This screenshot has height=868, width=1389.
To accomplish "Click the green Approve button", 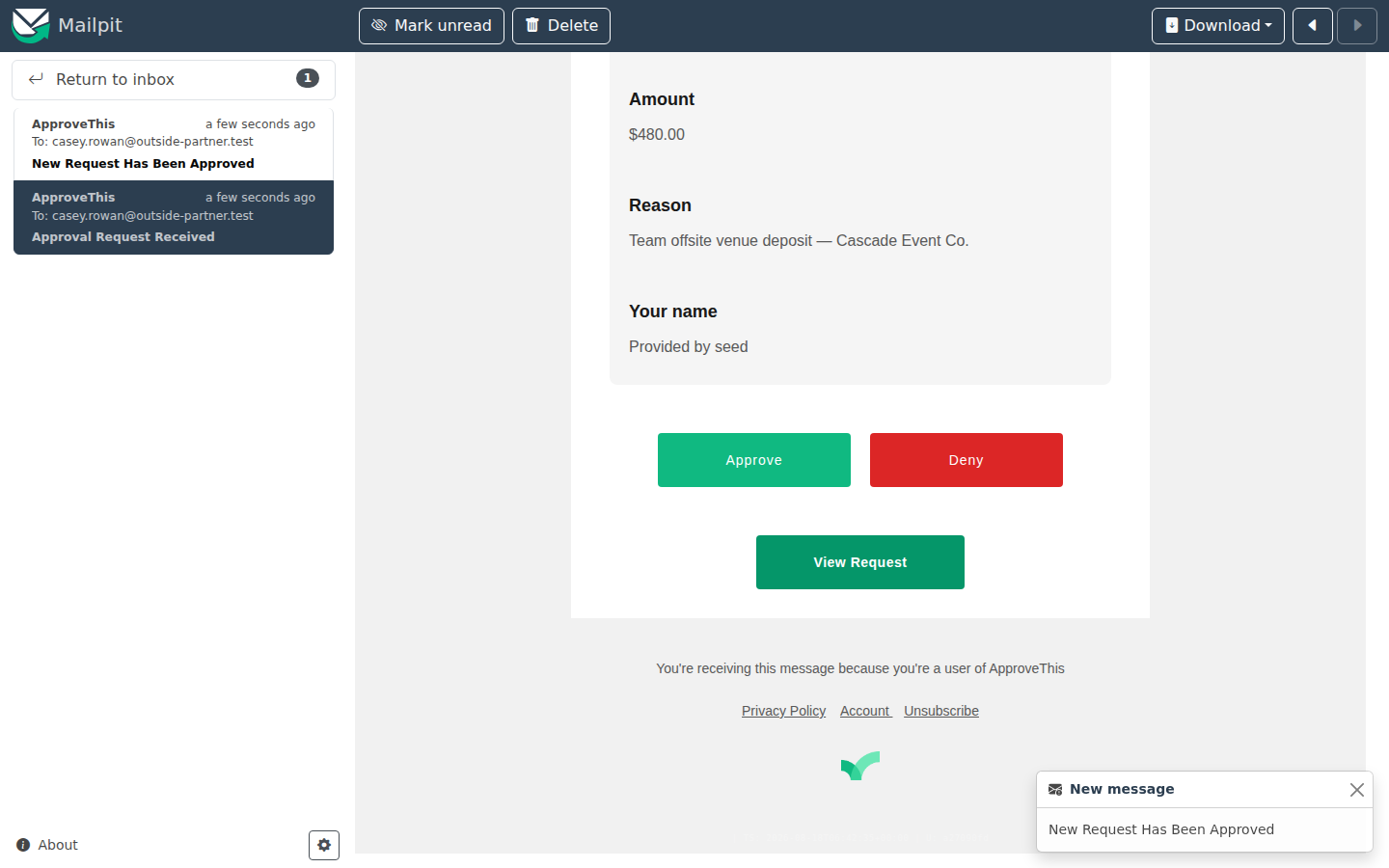I will (754, 460).
